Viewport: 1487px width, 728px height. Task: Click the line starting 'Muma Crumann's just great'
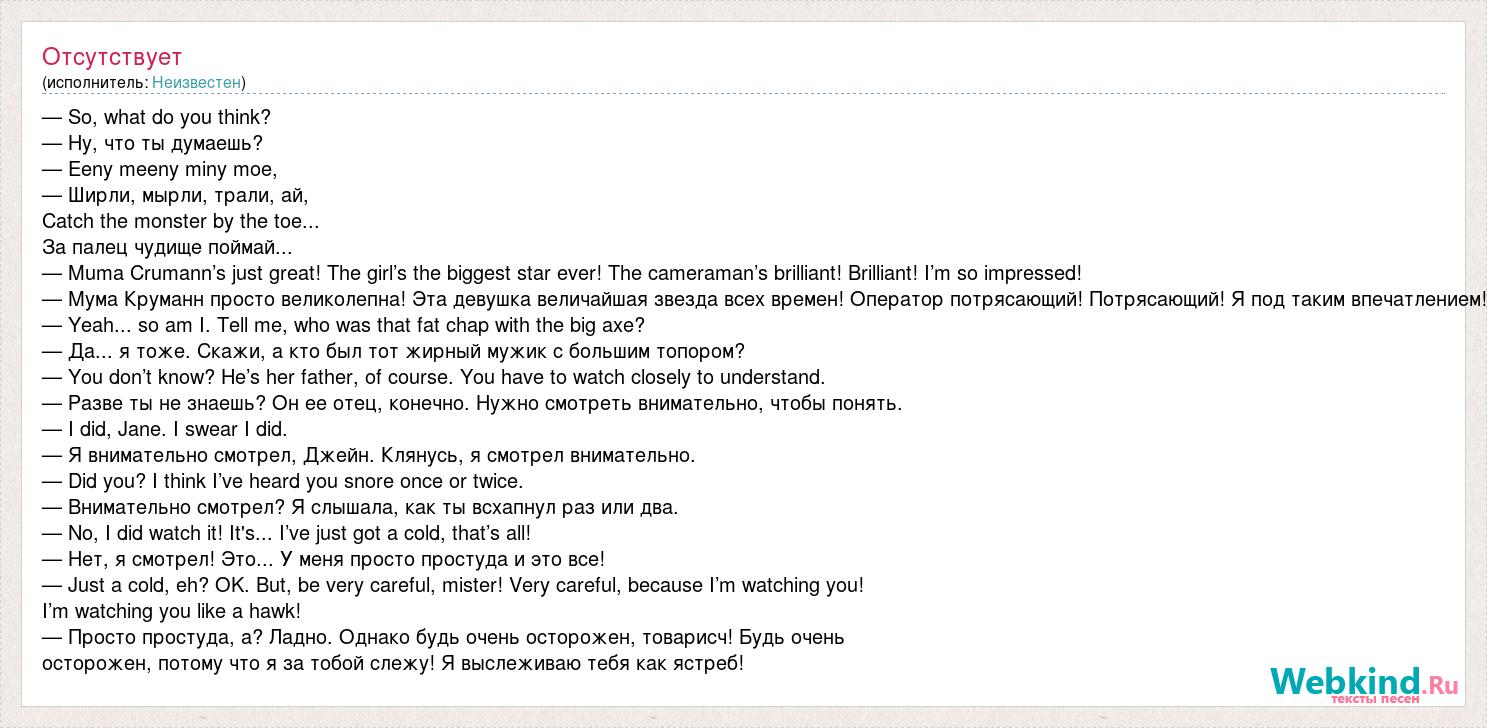[562, 274]
